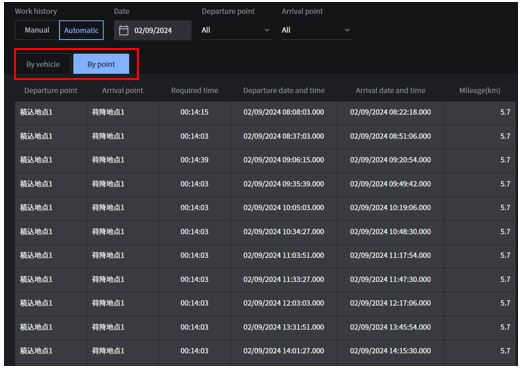Viewport: 524px width, 372px height.
Task: Click arrival point cell in 08:37:03 row
Action: [x=122, y=136]
